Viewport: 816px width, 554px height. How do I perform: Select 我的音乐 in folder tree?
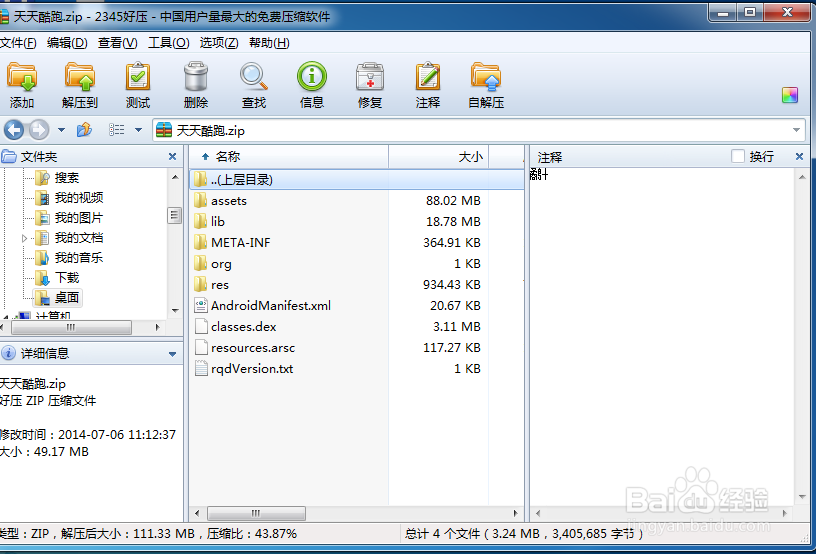coord(79,257)
